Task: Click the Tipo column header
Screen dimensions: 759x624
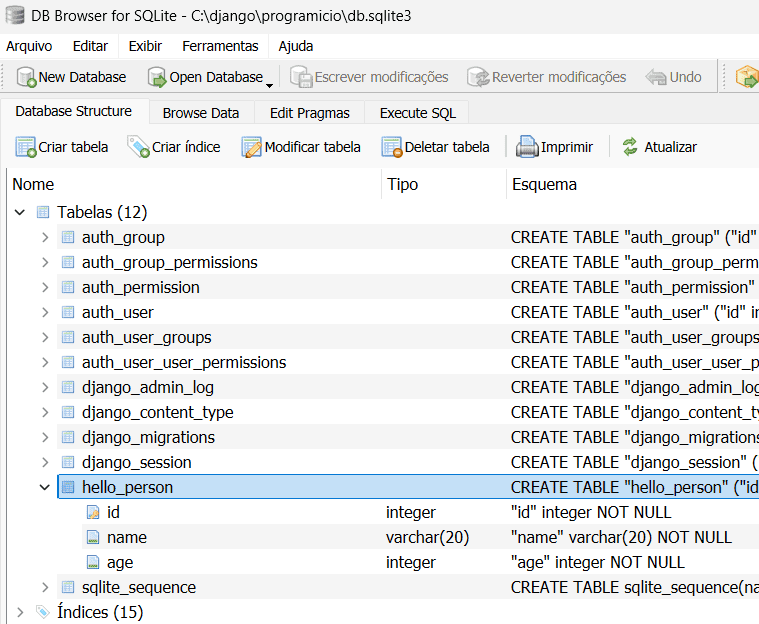Action: [444, 184]
